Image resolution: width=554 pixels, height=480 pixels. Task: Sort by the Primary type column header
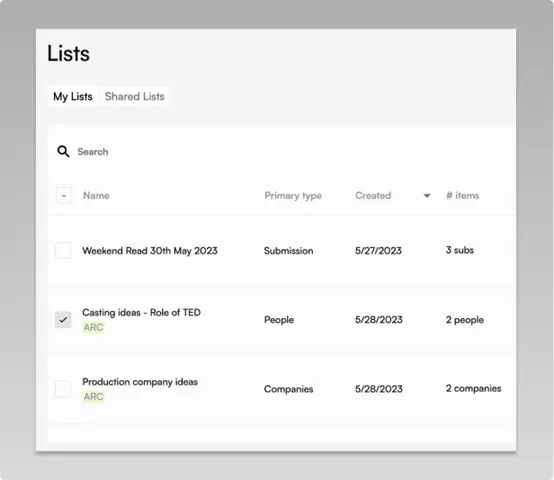pos(293,196)
